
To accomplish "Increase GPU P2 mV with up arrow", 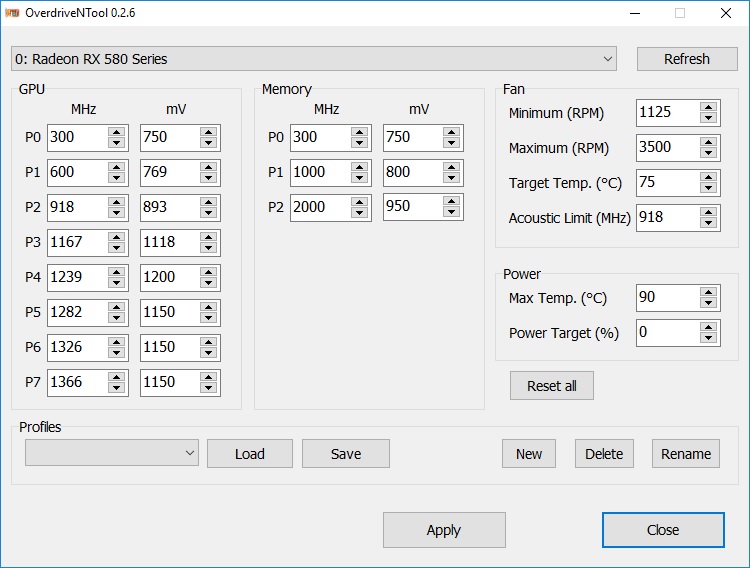I will [209, 202].
